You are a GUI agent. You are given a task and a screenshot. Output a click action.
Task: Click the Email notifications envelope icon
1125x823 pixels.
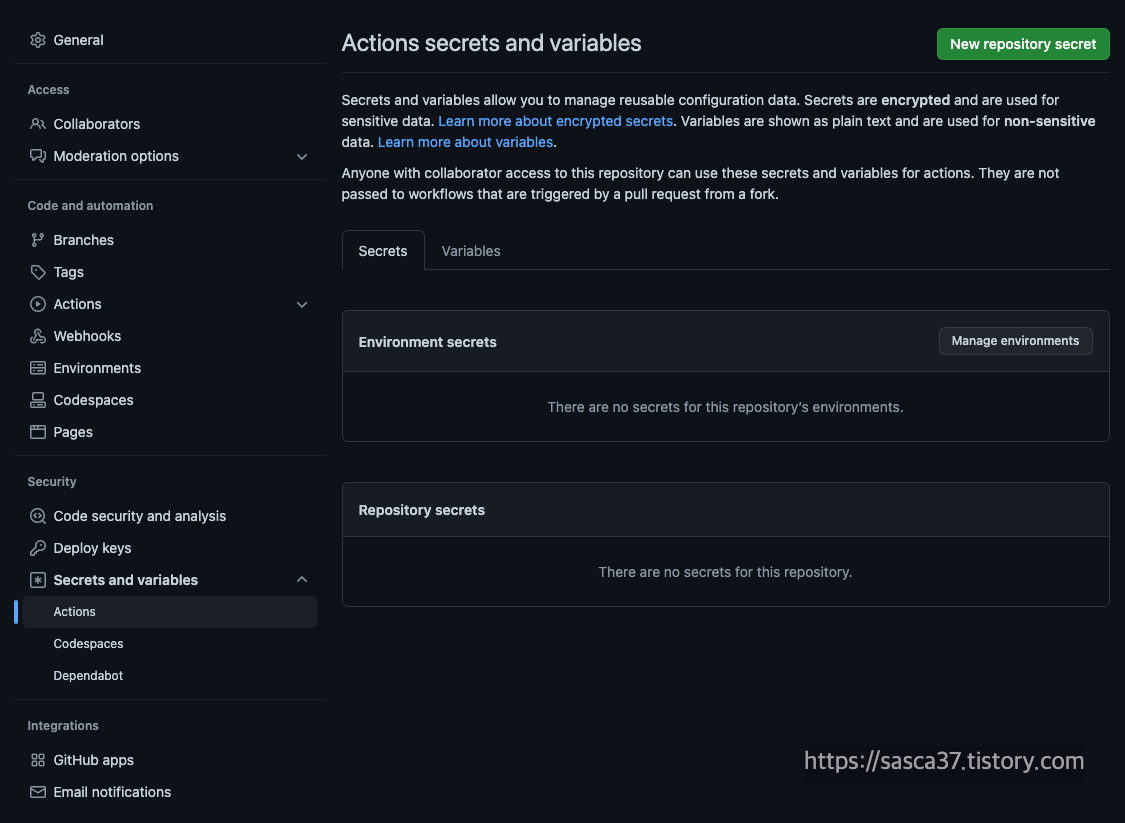pos(38,792)
